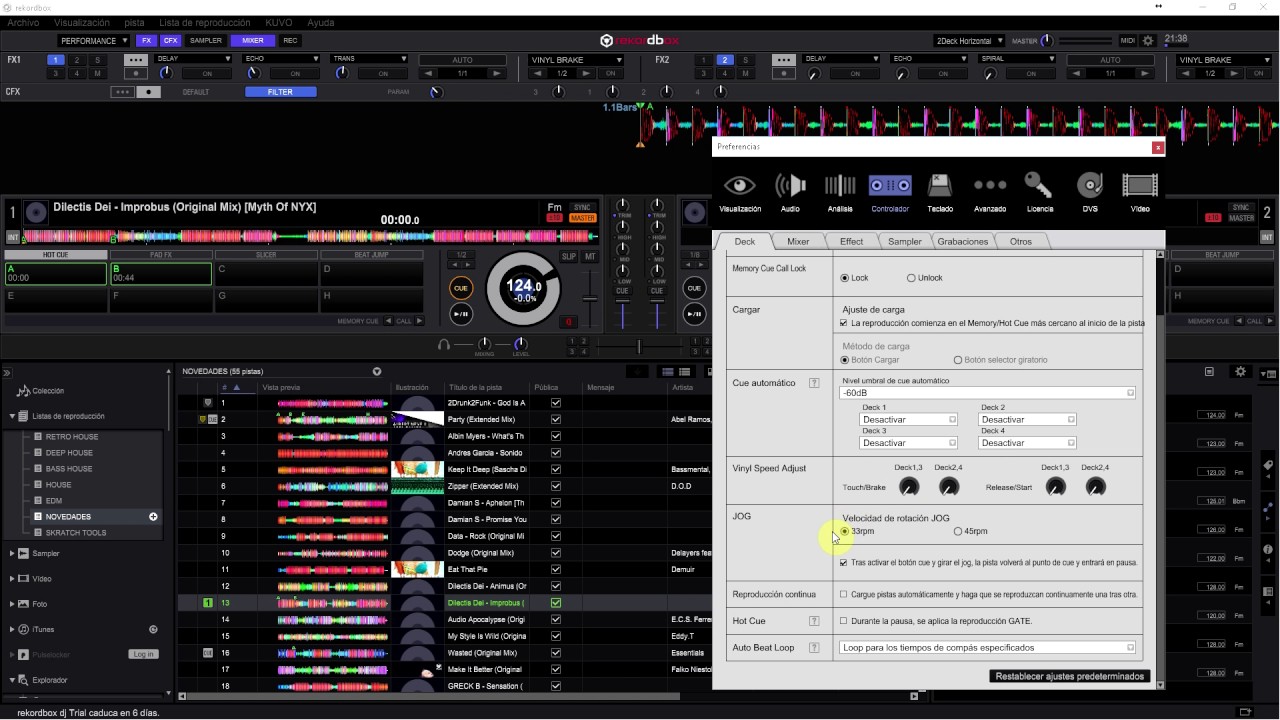Select 33rpm JOG rotation speed
The image size is (1280, 720).
pyautogui.click(x=845, y=532)
